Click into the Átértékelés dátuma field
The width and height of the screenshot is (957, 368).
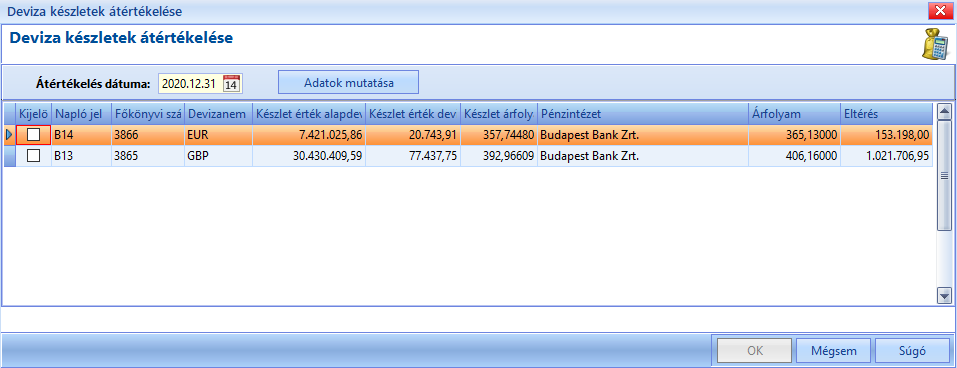click(x=190, y=84)
